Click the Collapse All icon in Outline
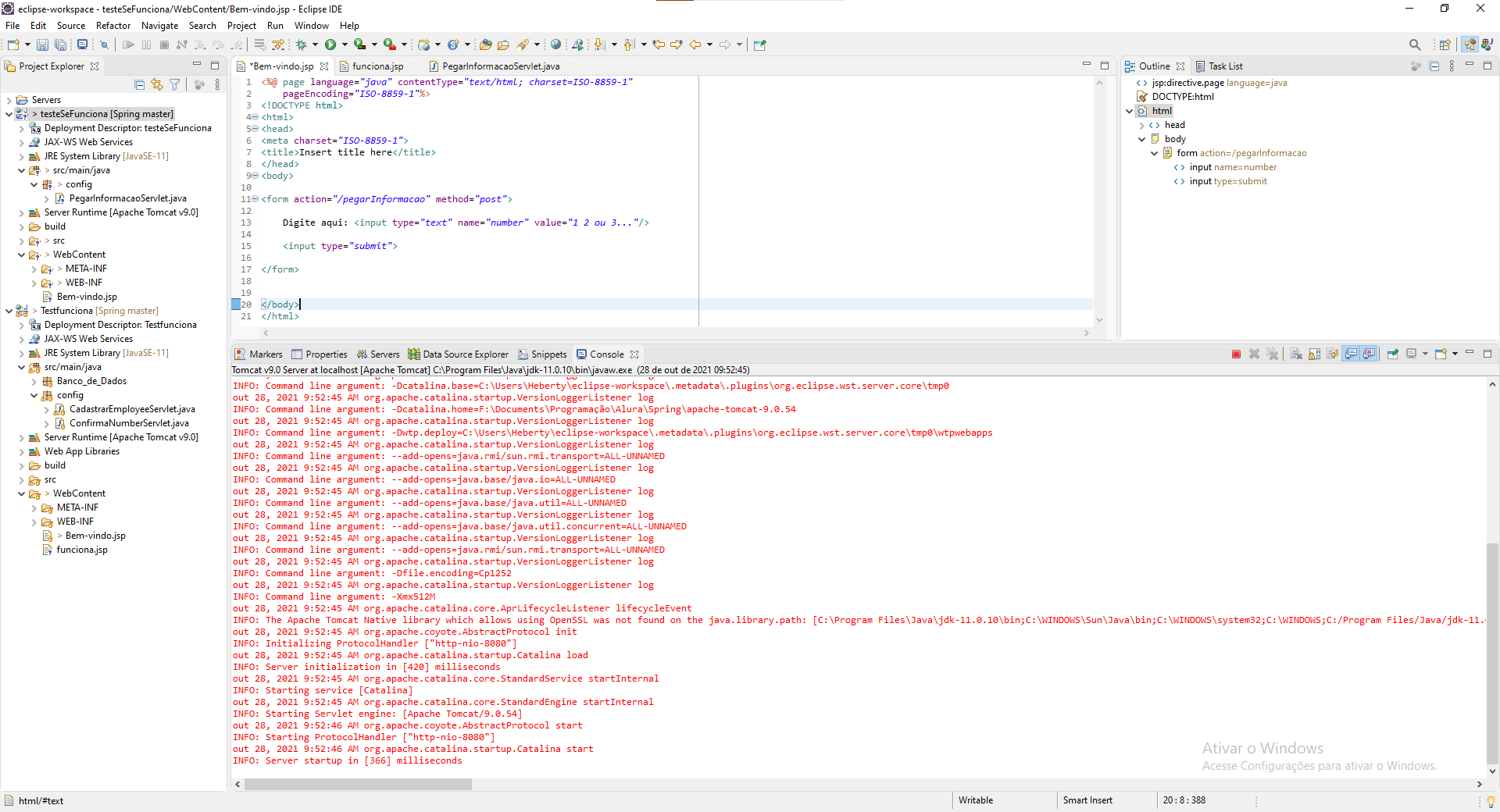This screenshot has width=1500, height=812. (1434, 66)
